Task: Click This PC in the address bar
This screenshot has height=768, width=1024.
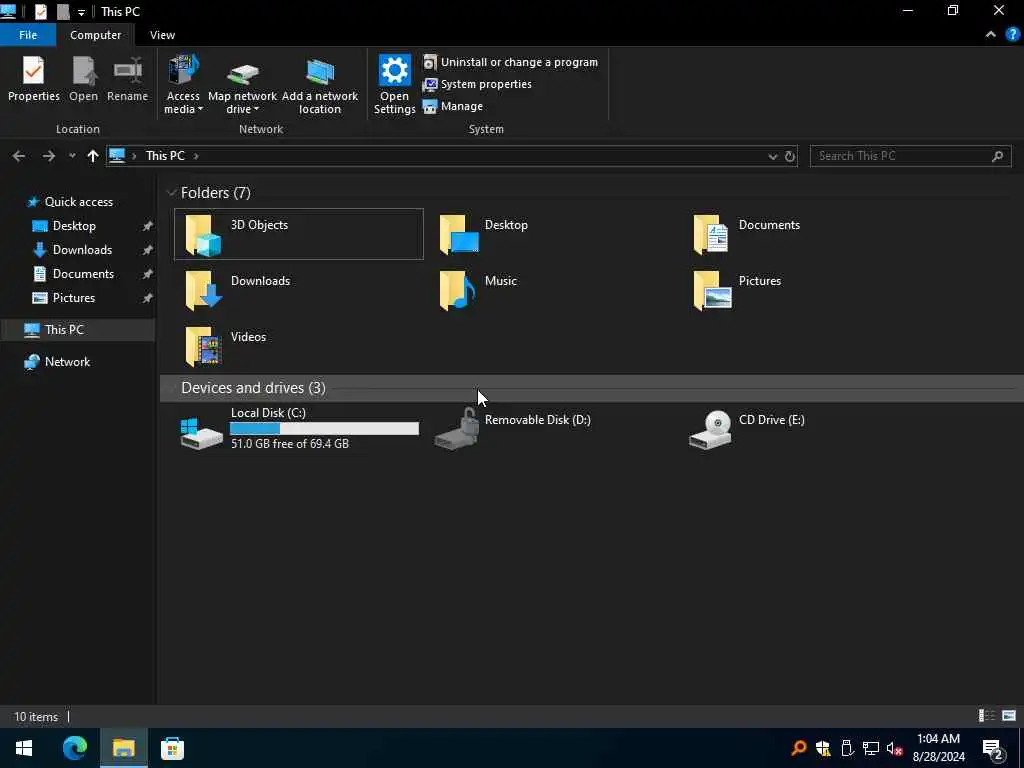Action: [165, 156]
